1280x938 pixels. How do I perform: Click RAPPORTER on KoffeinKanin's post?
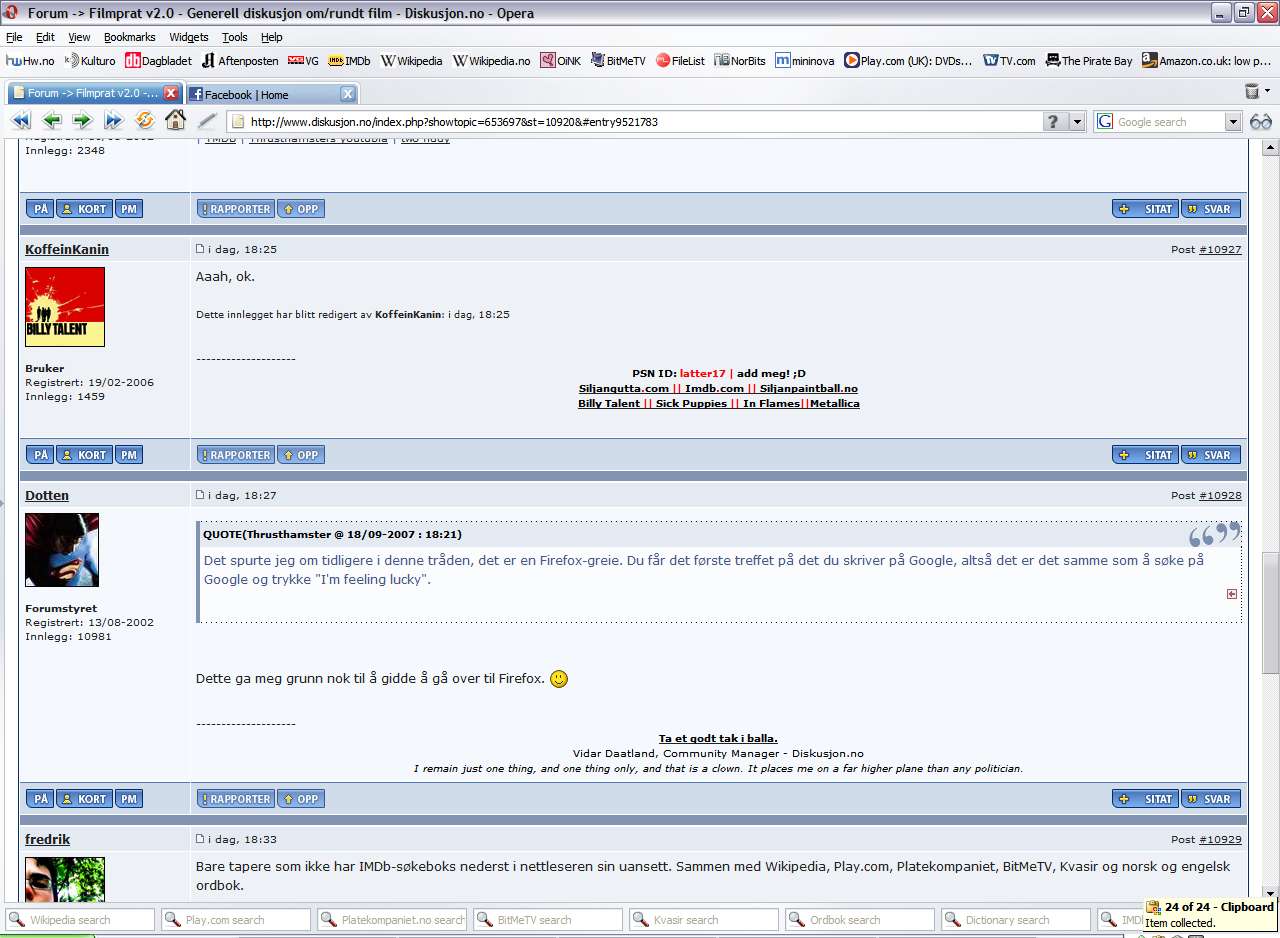click(235, 455)
